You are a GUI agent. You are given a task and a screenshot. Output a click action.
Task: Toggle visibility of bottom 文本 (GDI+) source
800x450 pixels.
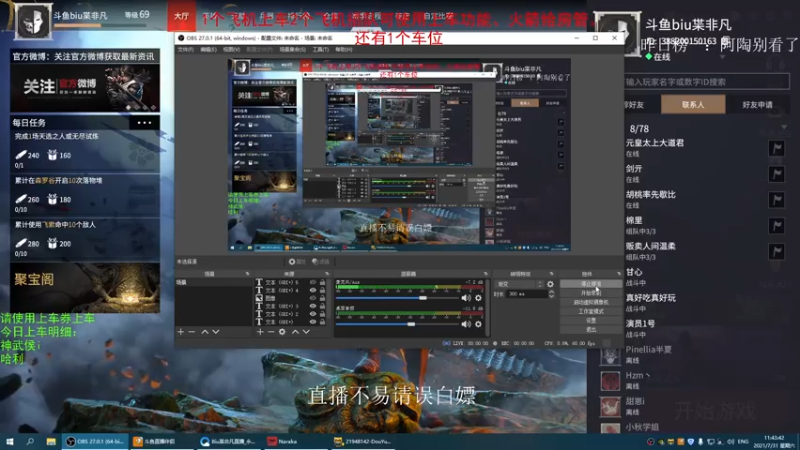[313, 322]
